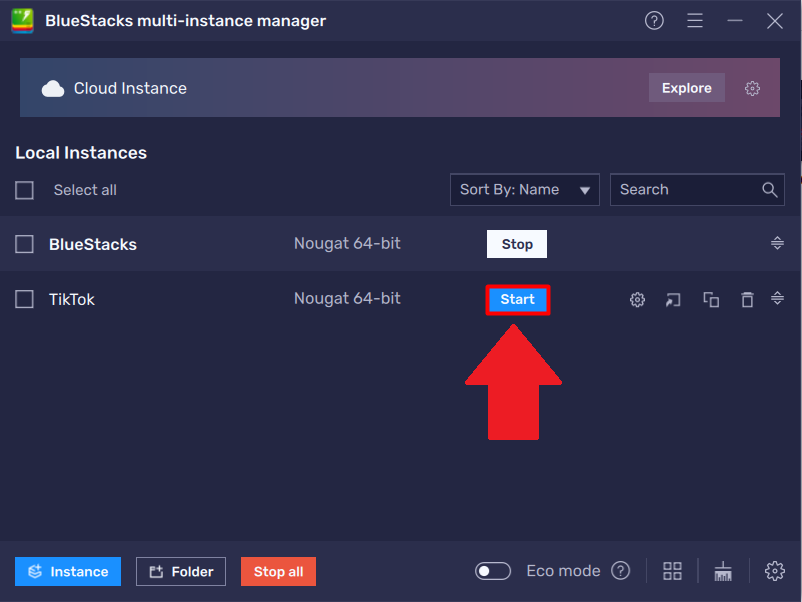Click the Explore button for Cloud Instance
This screenshot has width=802, height=602.
[x=686, y=88]
